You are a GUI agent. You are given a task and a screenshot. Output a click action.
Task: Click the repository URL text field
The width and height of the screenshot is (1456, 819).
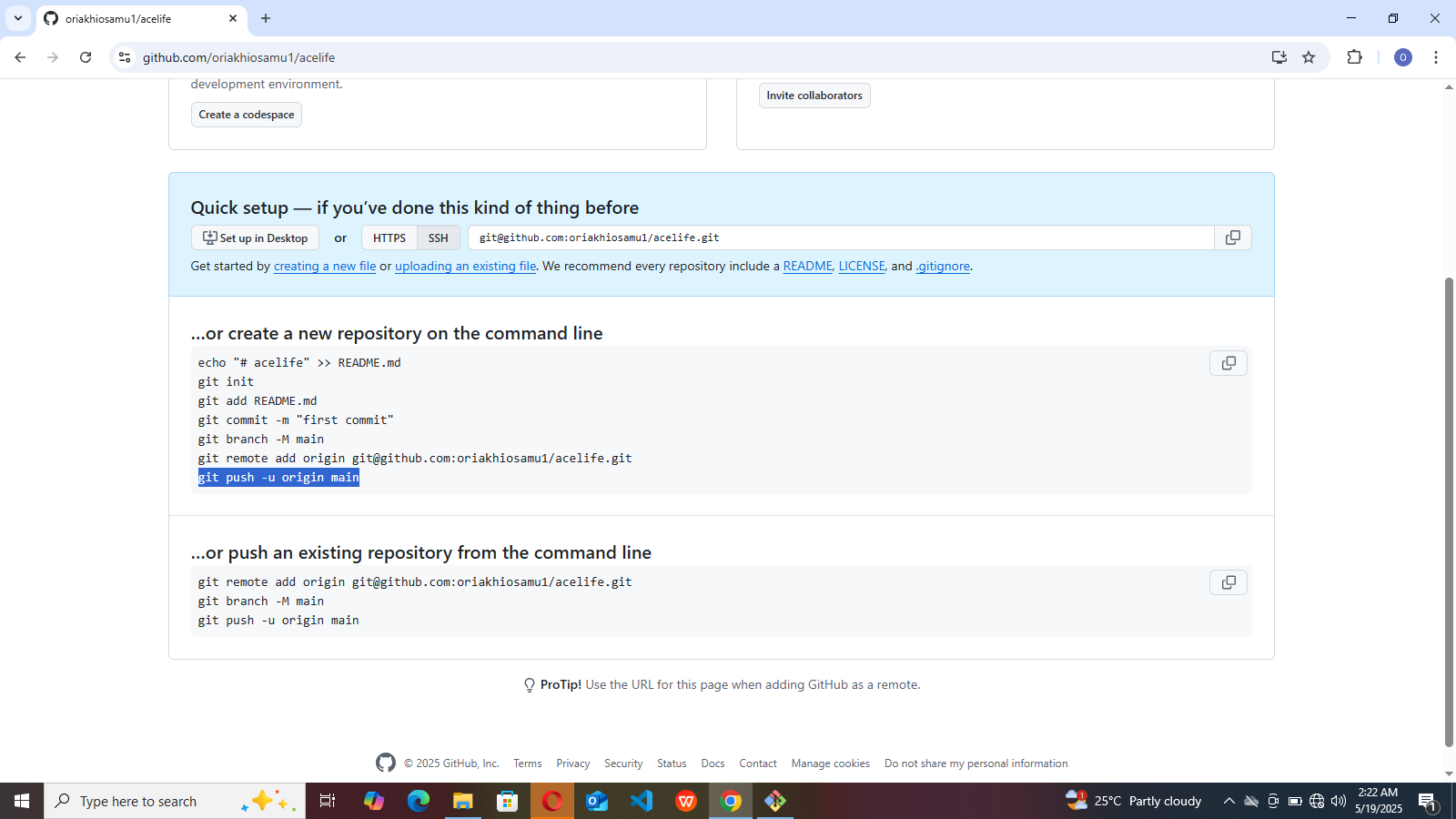coord(842,238)
